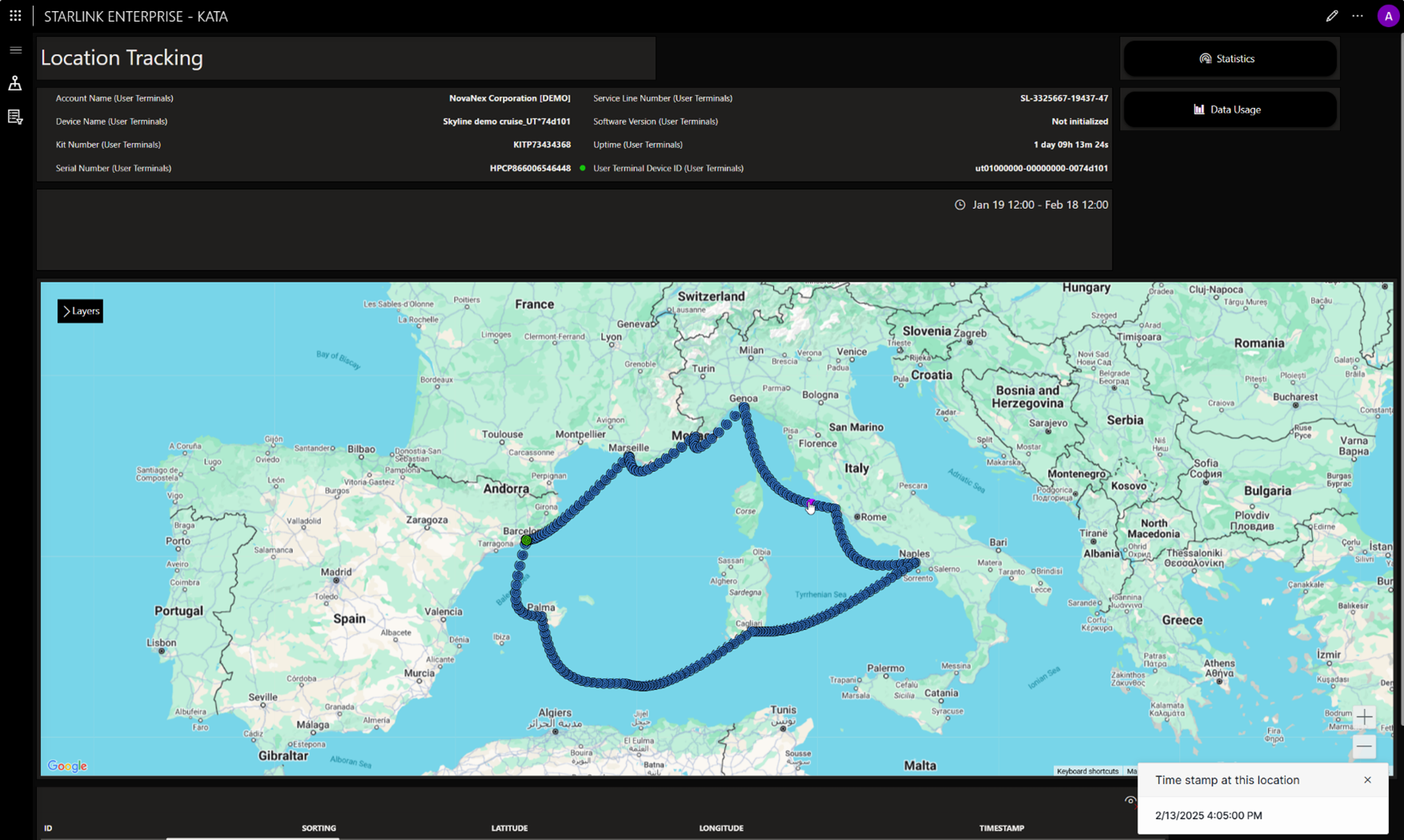Image resolution: width=1404 pixels, height=840 pixels.
Task: Open the ellipsis overflow menu
Action: pyautogui.click(x=1358, y=15)
